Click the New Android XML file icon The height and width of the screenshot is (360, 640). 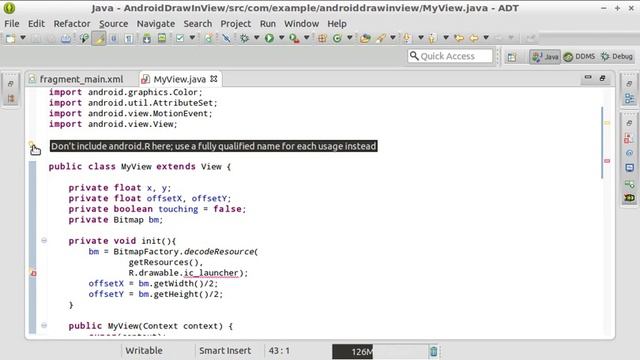click(x=209, y=38)
